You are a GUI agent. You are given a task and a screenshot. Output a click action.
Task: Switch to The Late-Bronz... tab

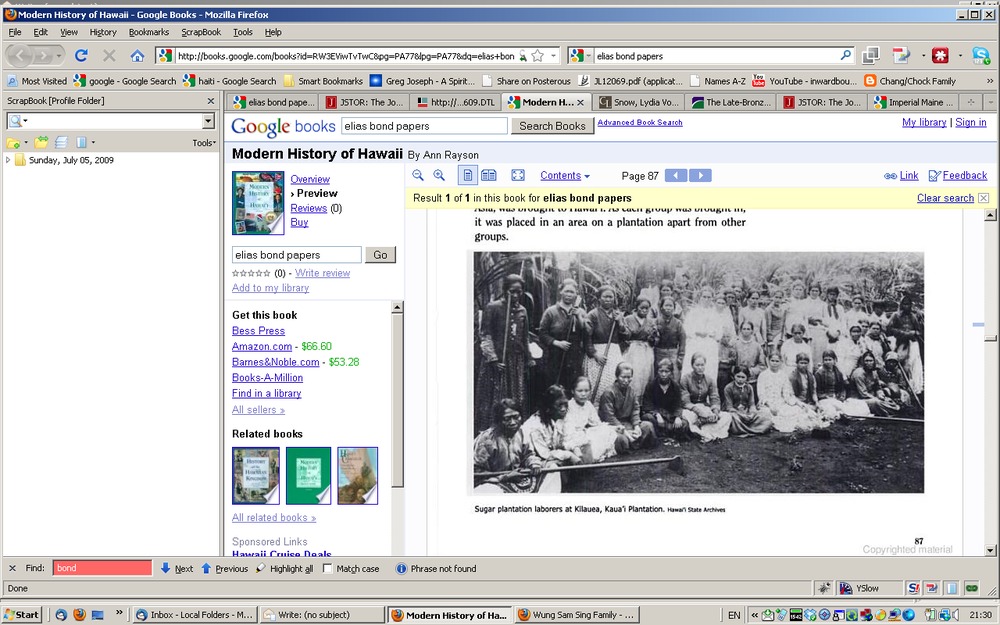click(731, 102)
